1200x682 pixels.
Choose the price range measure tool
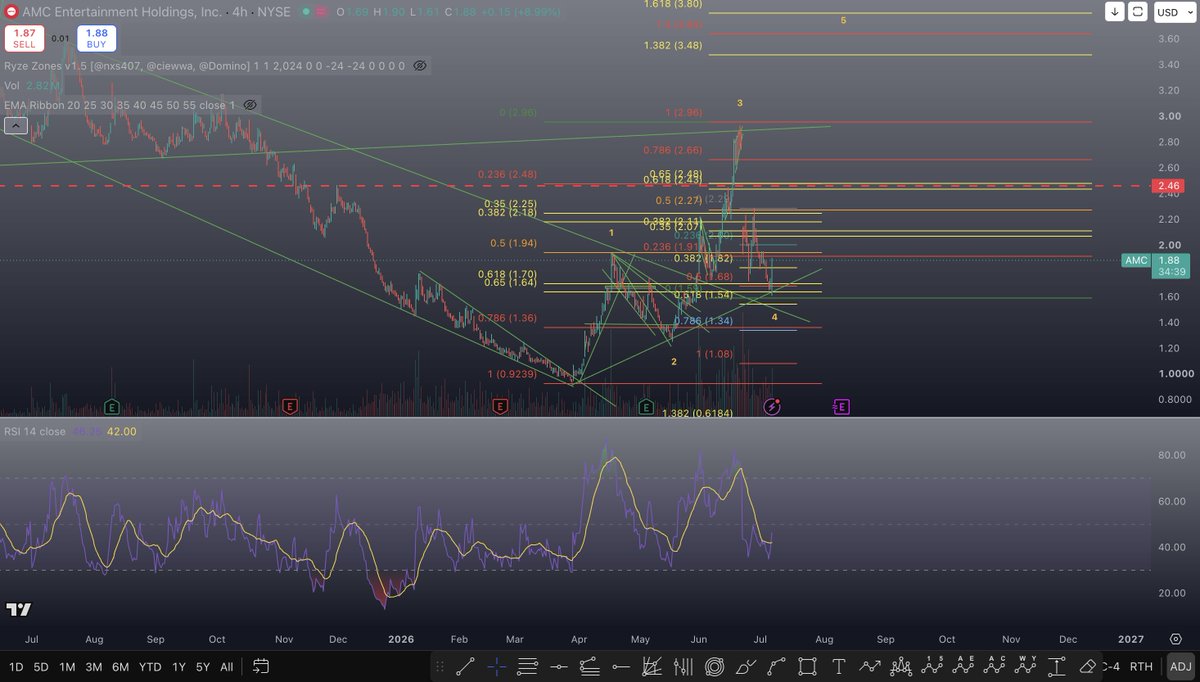[x=1056, y=666]
